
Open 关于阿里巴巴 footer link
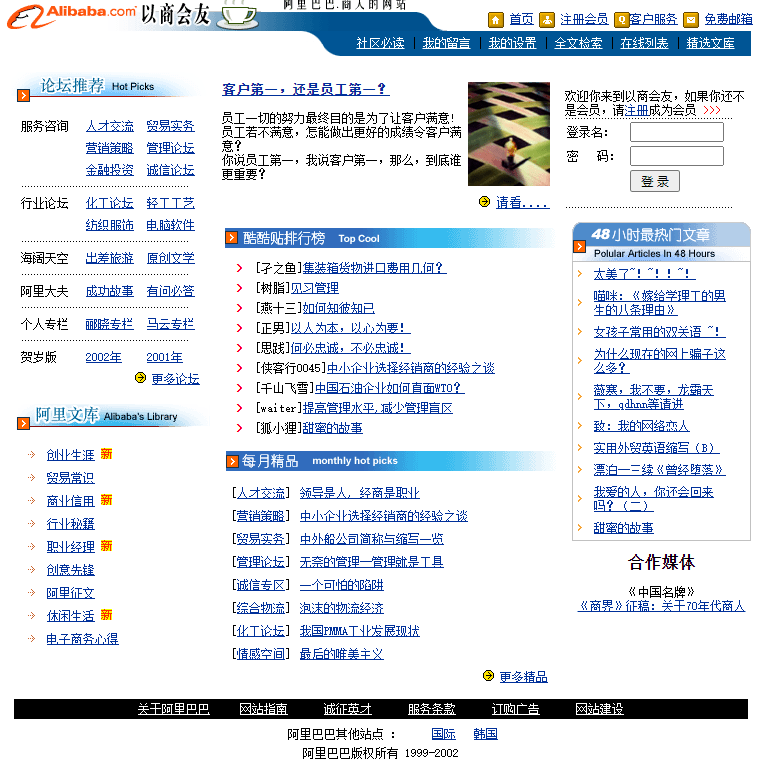coord(173,709)
